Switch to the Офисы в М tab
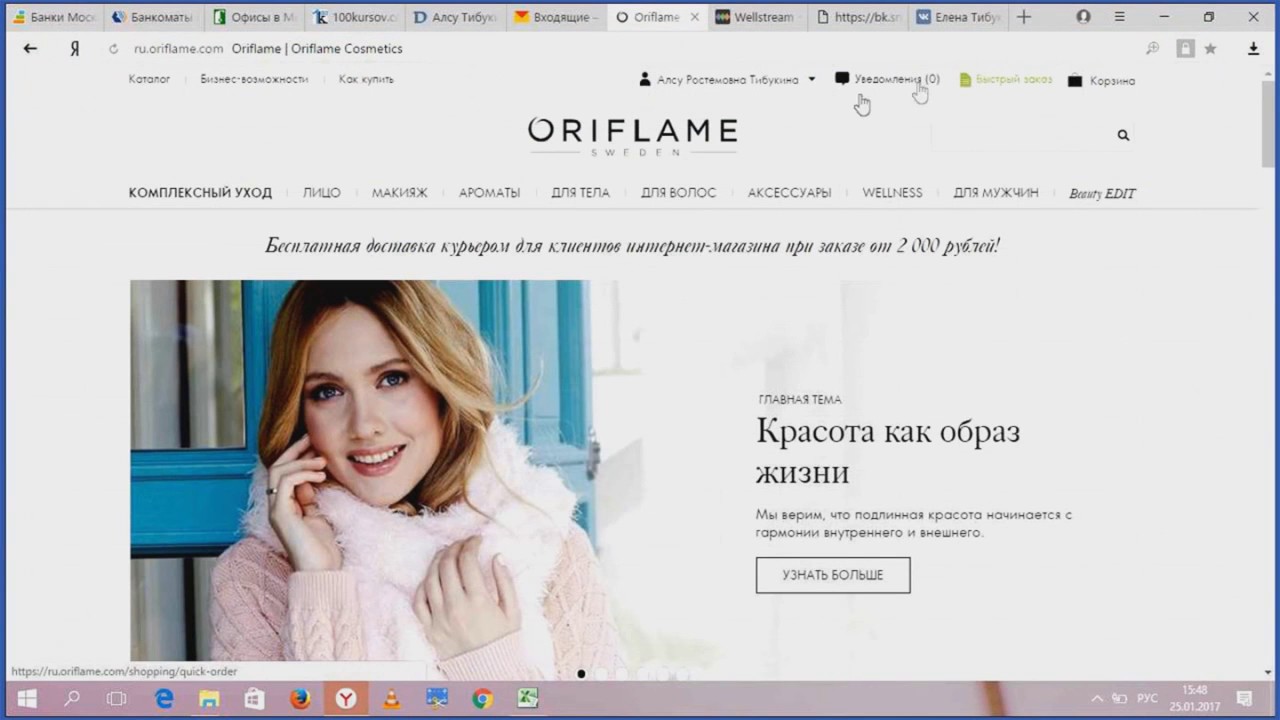Screen dimensions: 1280x720 click(256, 17)
